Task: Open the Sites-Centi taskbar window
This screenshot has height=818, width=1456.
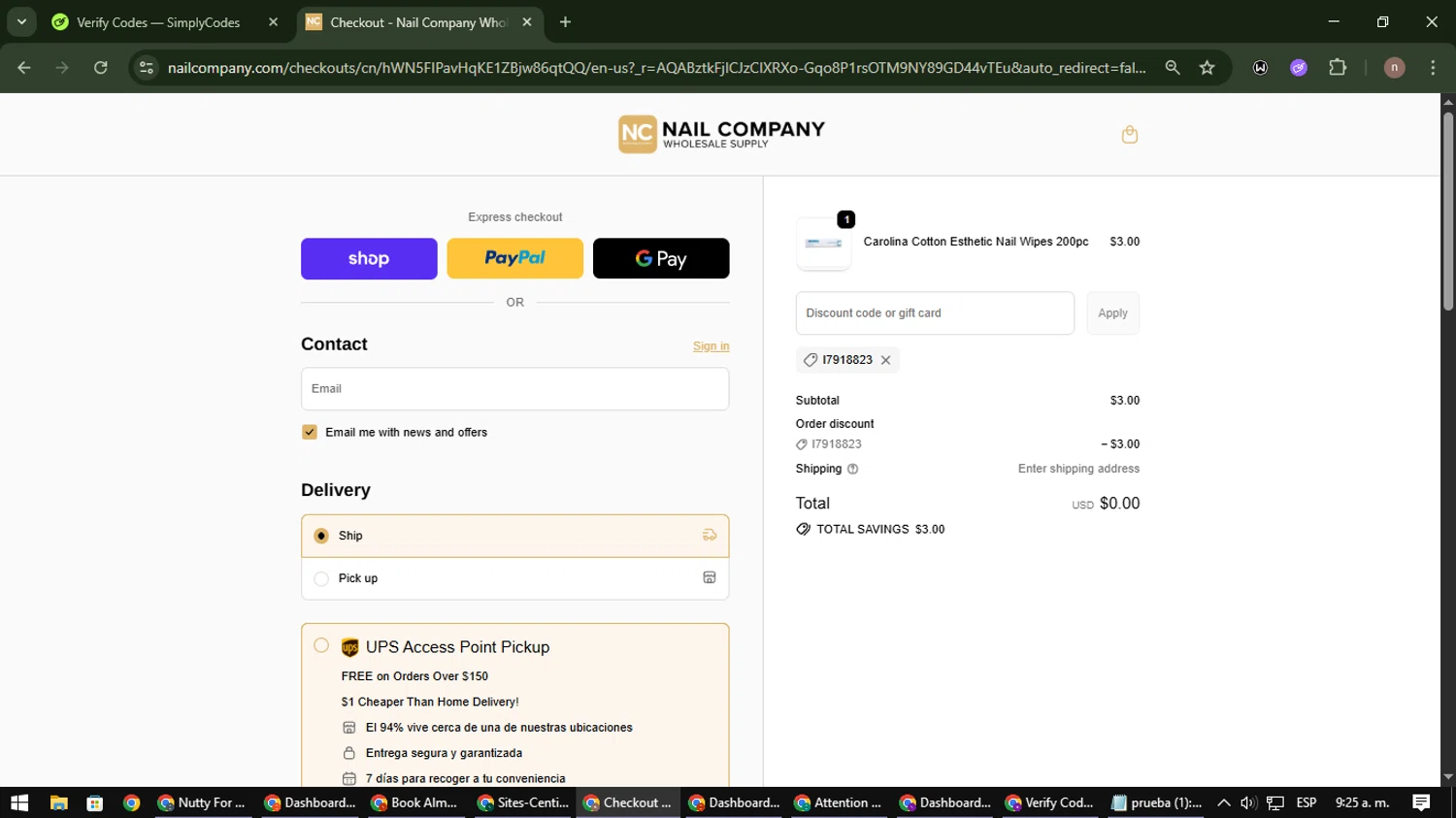Action: pyautogui.click(x=523, y=802)
